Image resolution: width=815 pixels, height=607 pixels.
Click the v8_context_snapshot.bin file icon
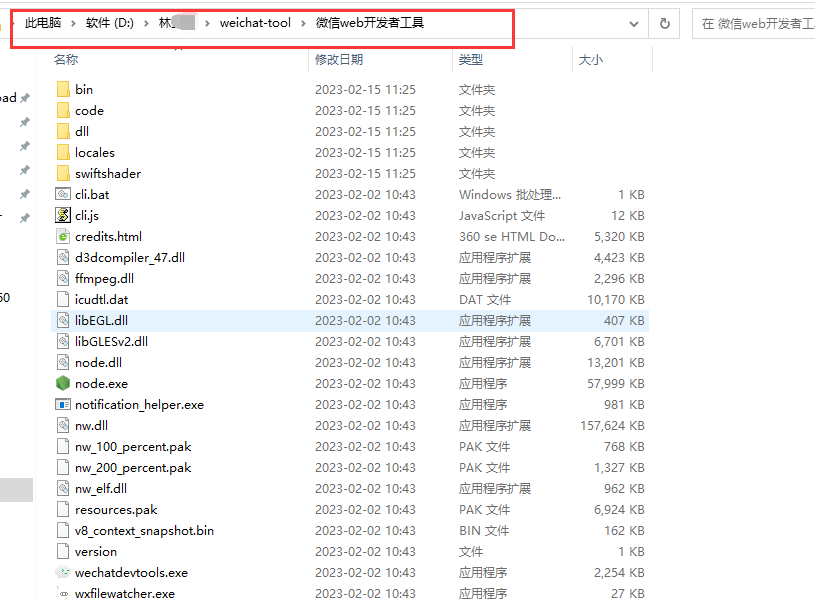click(63, 531)
